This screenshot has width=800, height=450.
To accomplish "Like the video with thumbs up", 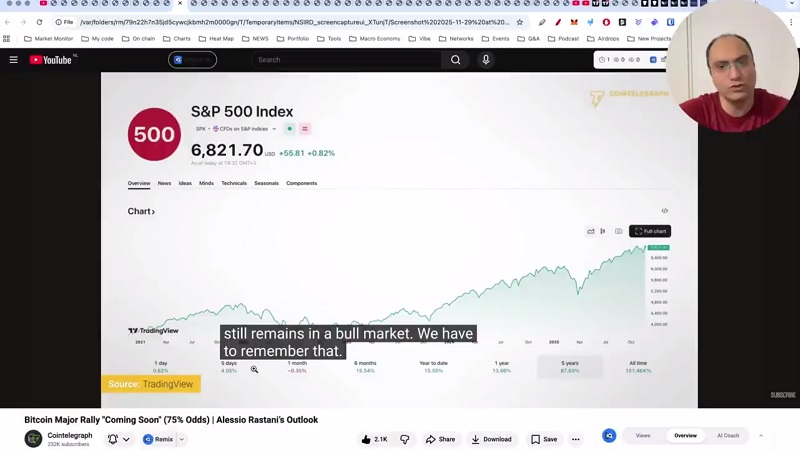I will coord(374,439).
